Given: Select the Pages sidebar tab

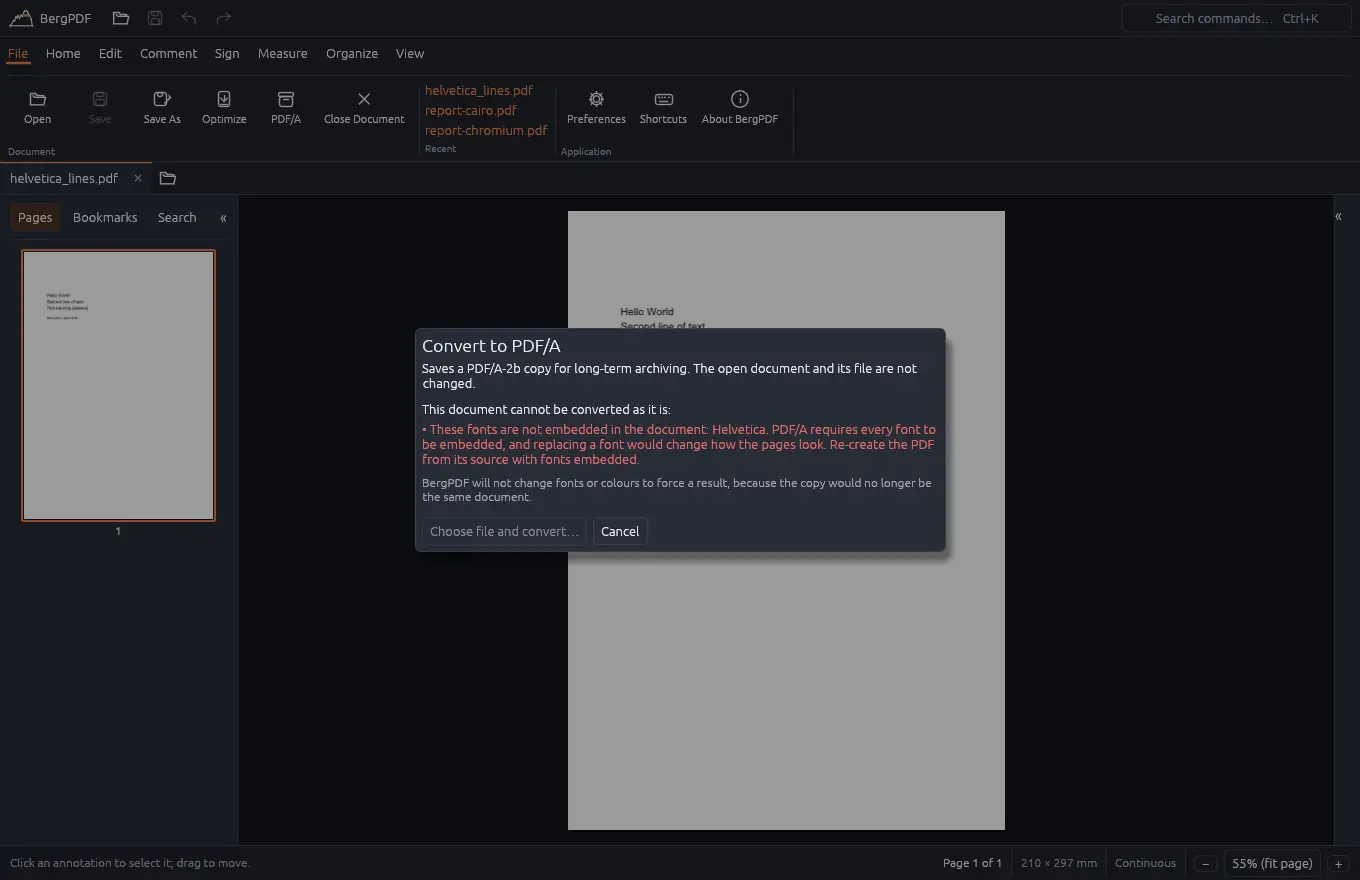Looking at the screenshot, I should [35, 217].
